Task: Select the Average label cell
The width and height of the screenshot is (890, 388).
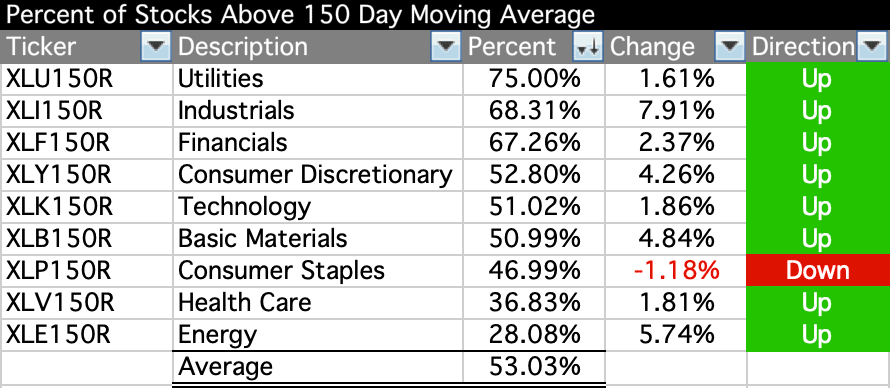Action: pyautogui.click(x=318, y=366)
